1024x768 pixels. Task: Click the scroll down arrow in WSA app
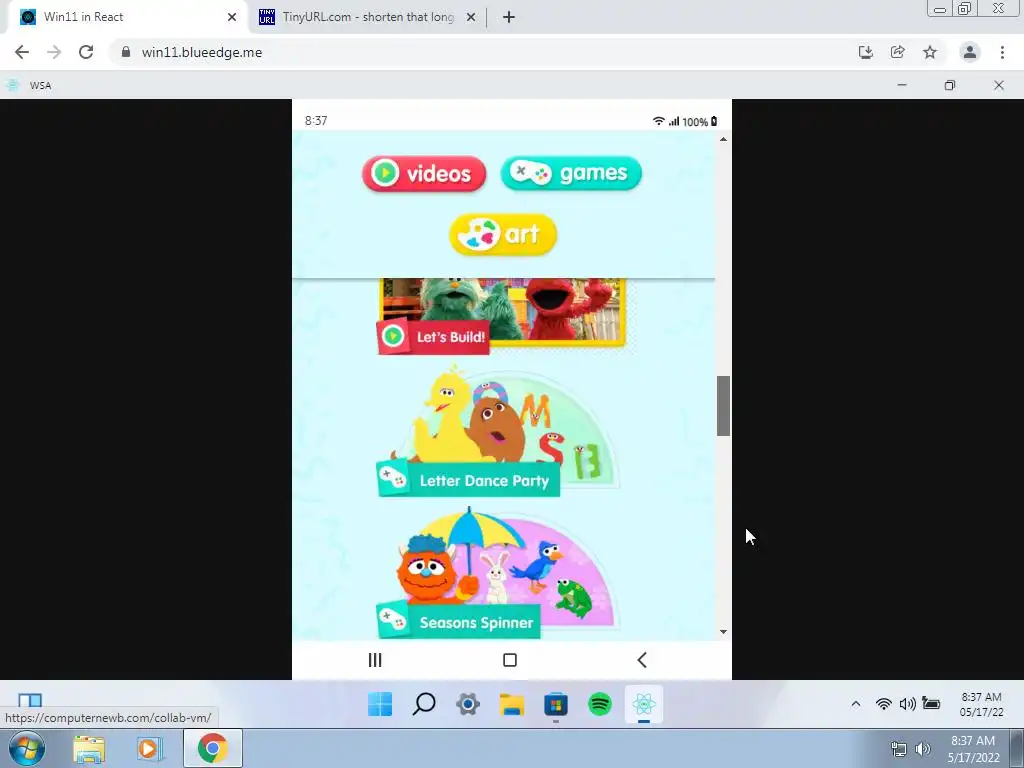tap(723, 632)
